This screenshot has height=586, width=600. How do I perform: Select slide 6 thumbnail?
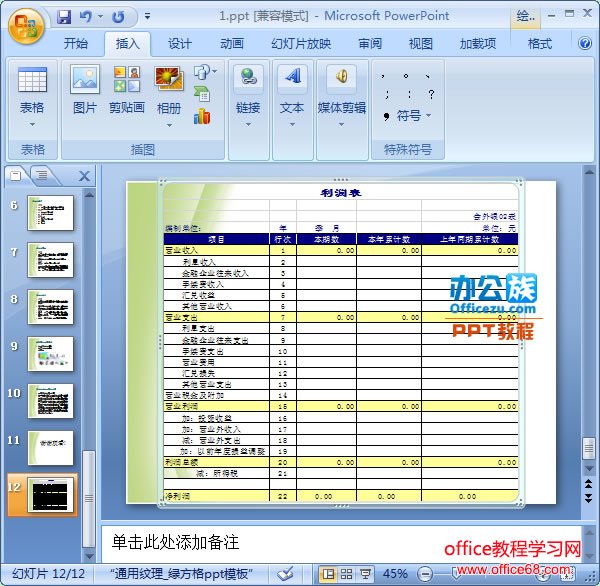(51, 213)
